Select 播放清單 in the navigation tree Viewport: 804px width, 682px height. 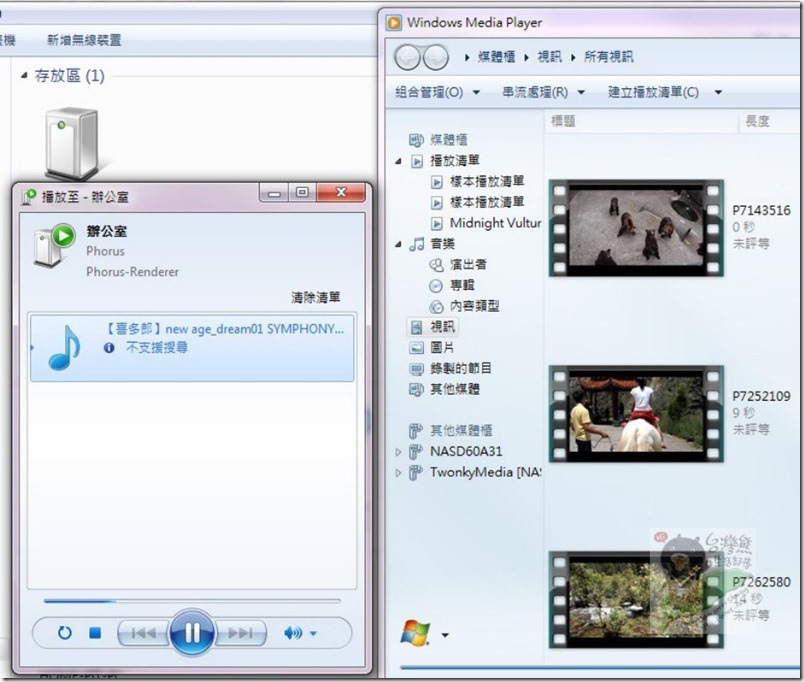[455, 161]
